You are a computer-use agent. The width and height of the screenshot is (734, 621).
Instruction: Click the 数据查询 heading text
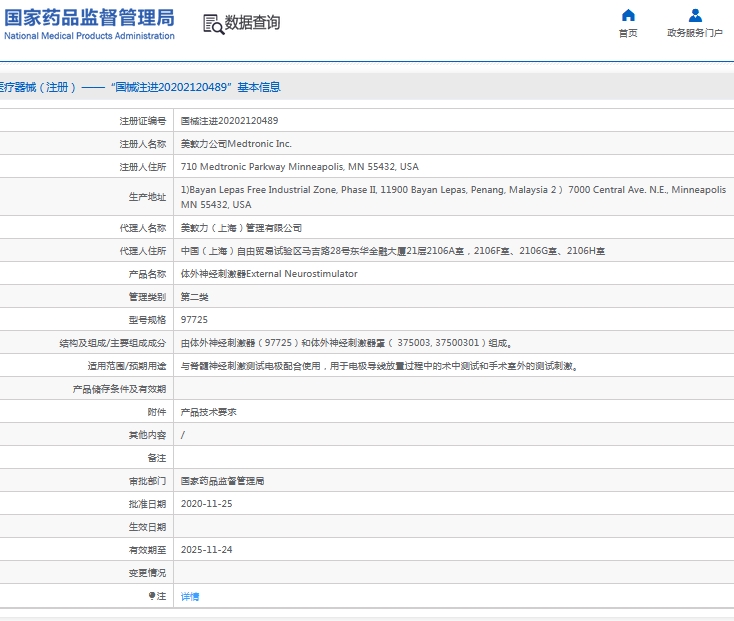click(252, 22)
